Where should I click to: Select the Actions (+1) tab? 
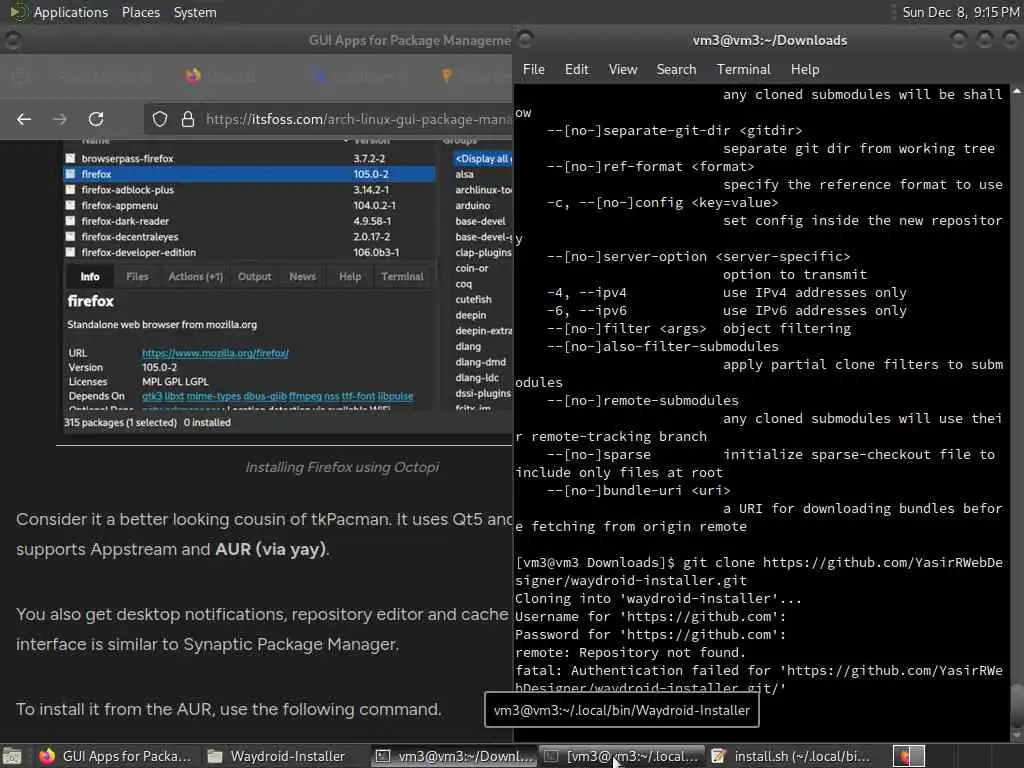click(195, 277)
